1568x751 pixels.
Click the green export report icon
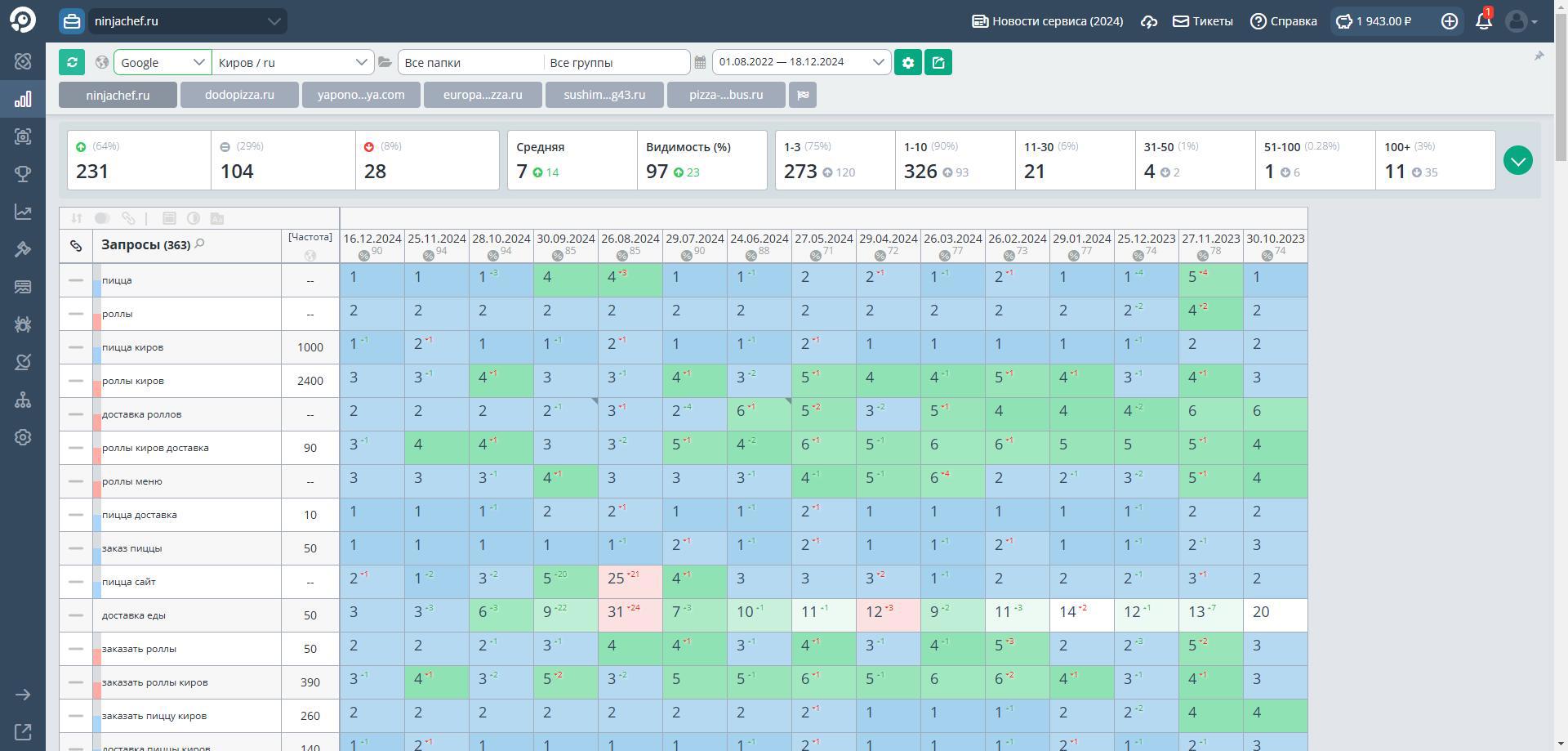pyautogui.click(x=938, y=62)
